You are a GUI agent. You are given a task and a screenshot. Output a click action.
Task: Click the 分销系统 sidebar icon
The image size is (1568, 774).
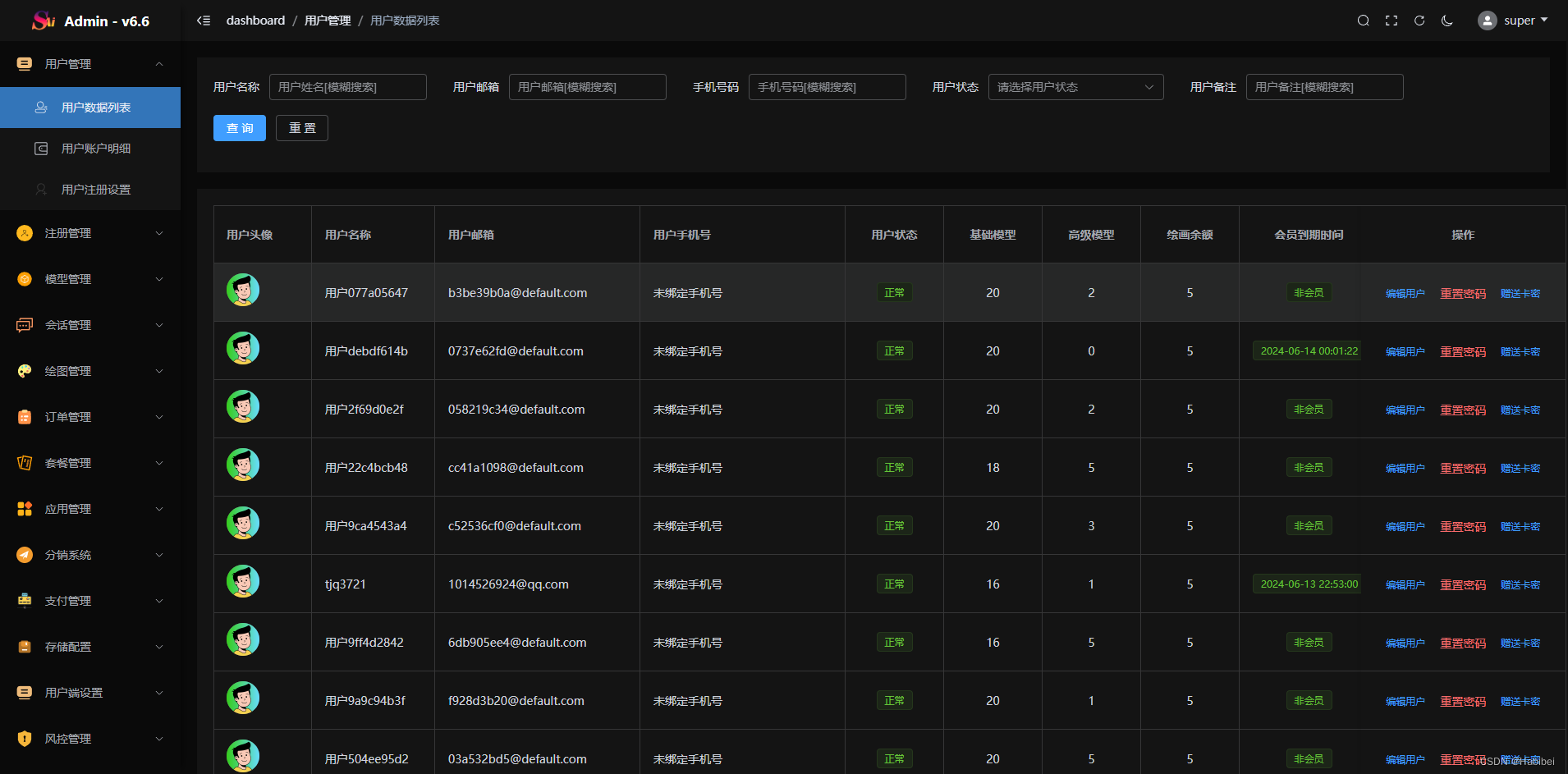point(25,555)
